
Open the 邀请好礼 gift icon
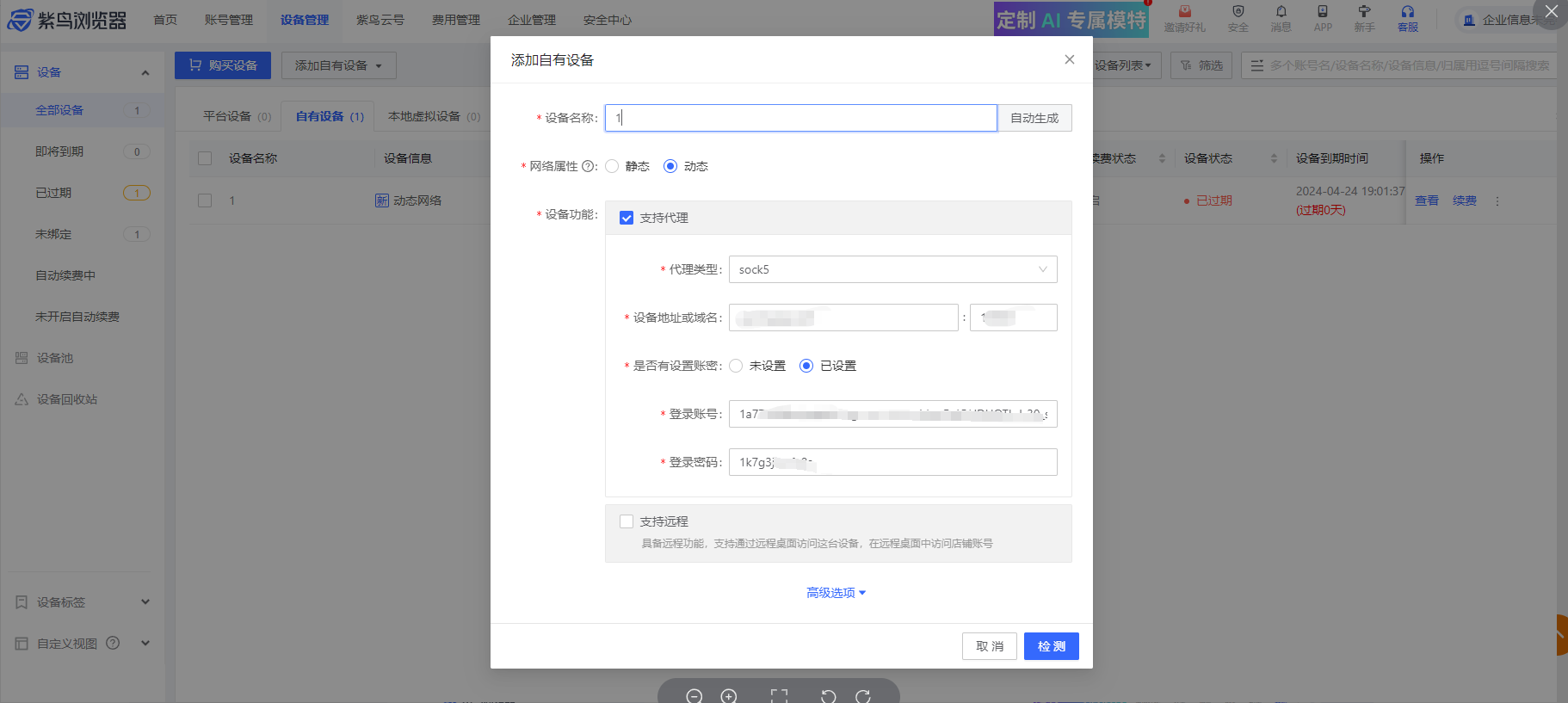coord(1185,12)
